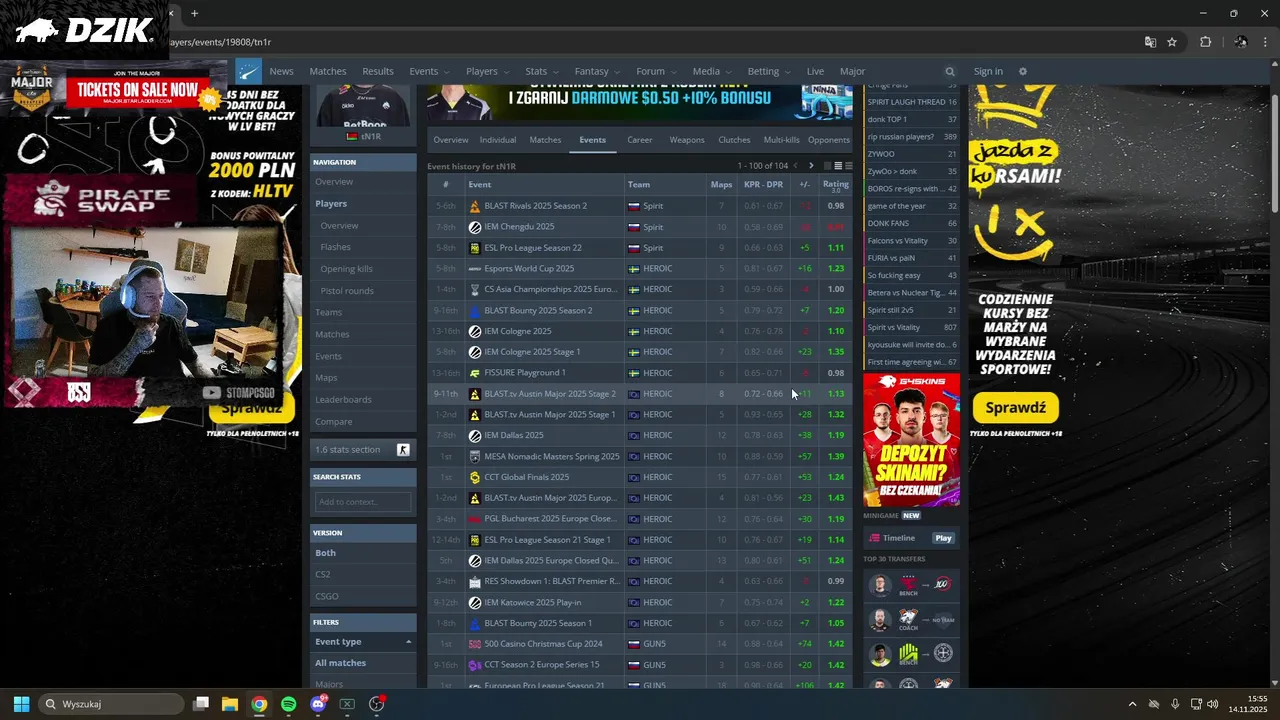This screenshot has width=1280, height=720.
Task: Open Chrome from the taskbar
Action: [x=259, y=704]
